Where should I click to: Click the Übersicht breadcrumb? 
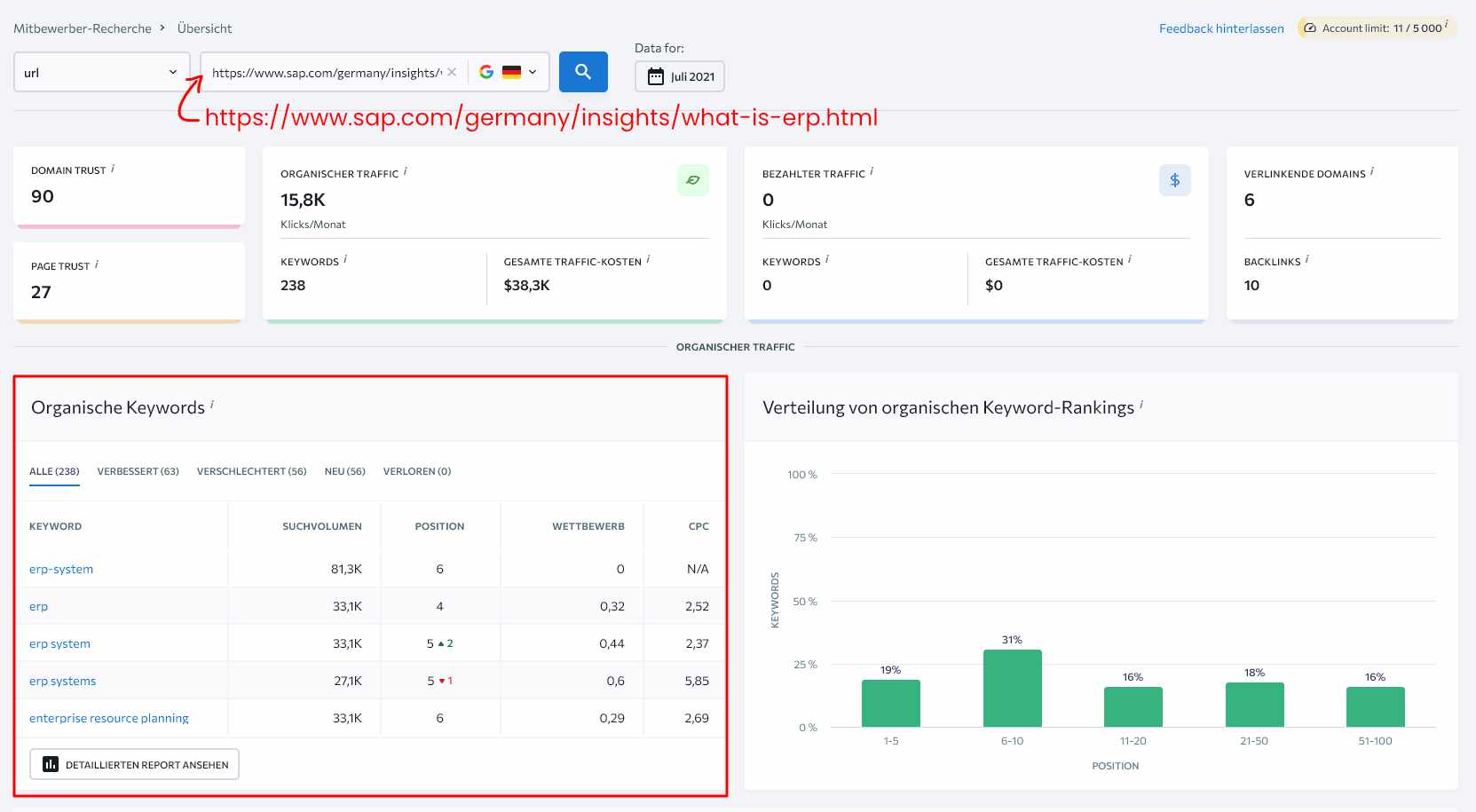204,28
